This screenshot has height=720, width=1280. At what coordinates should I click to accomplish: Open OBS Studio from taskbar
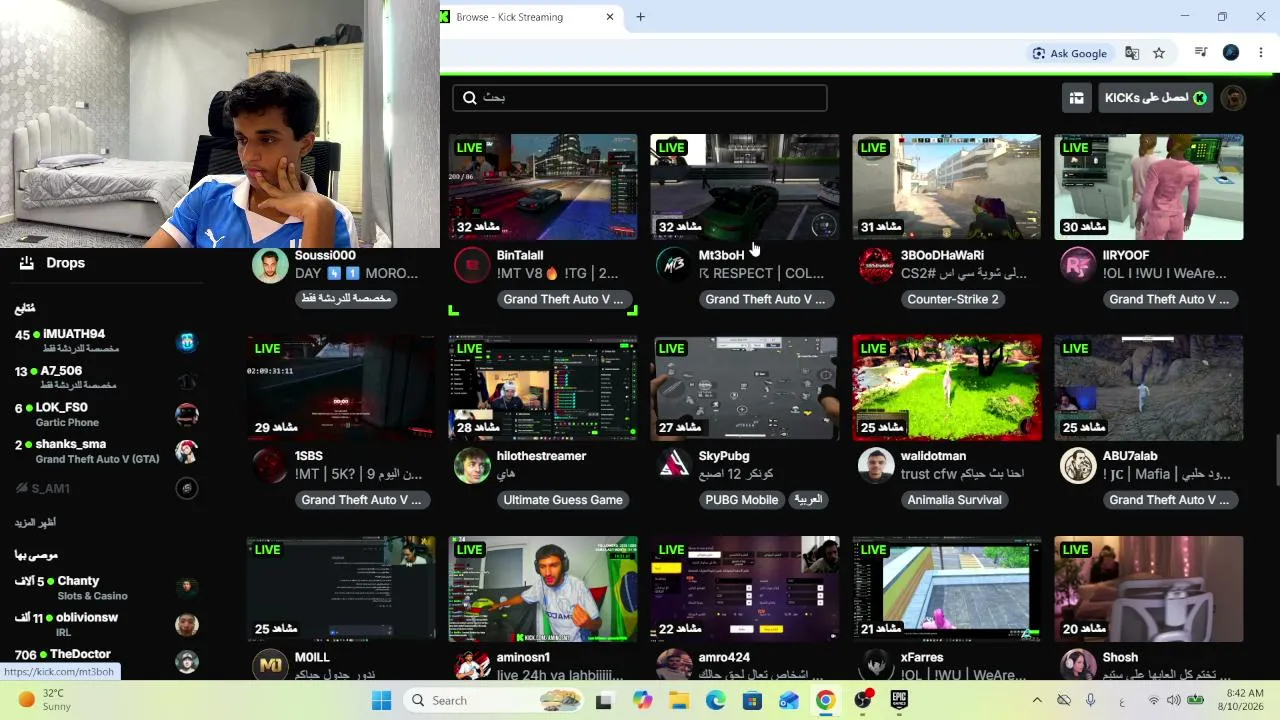[862, 700]
